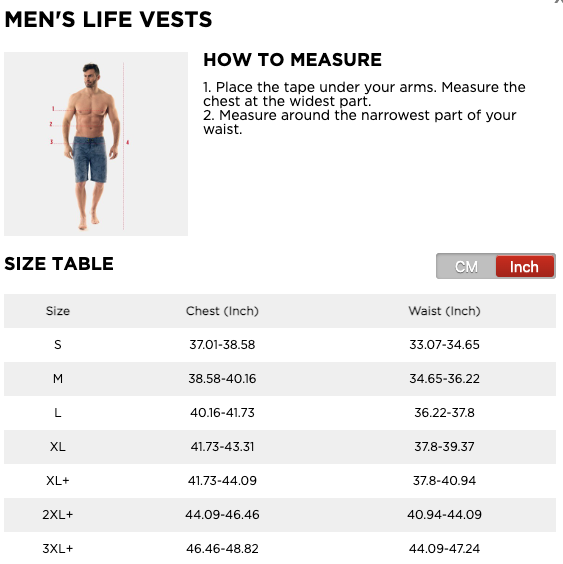Select the 3XL+ size row label

click(58, 549)
